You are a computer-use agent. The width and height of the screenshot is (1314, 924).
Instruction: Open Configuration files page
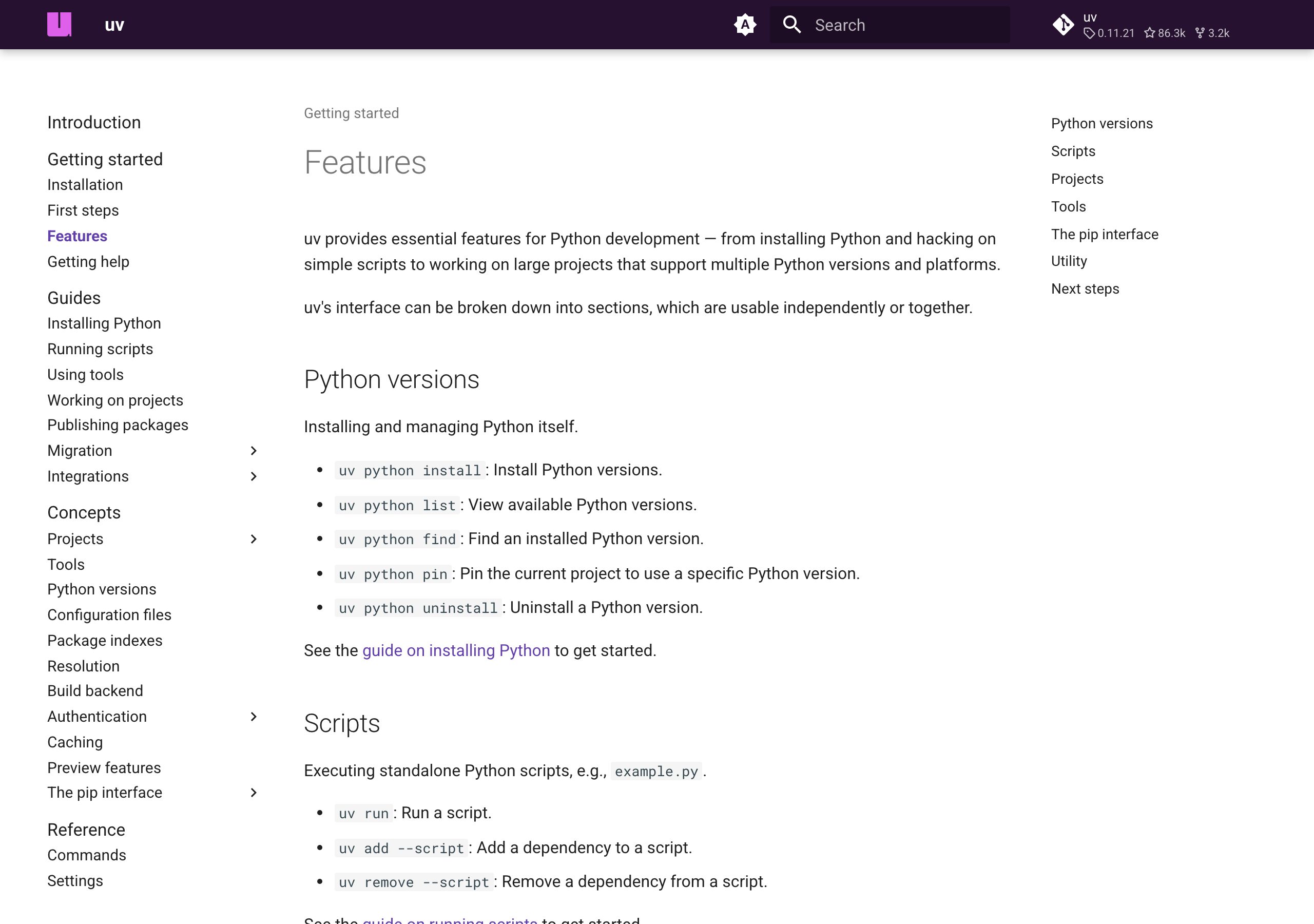tap(109, 615)
